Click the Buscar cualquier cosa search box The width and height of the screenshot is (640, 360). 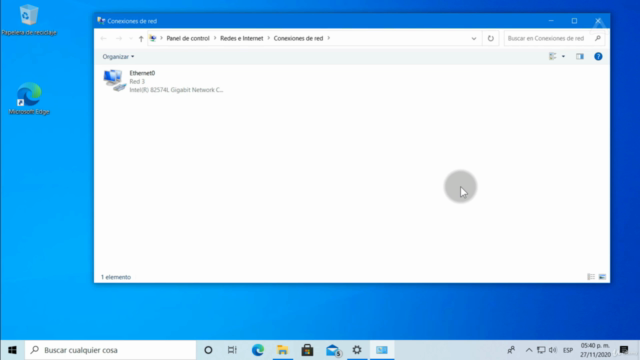pyautogui.click(x=111, y=350)
